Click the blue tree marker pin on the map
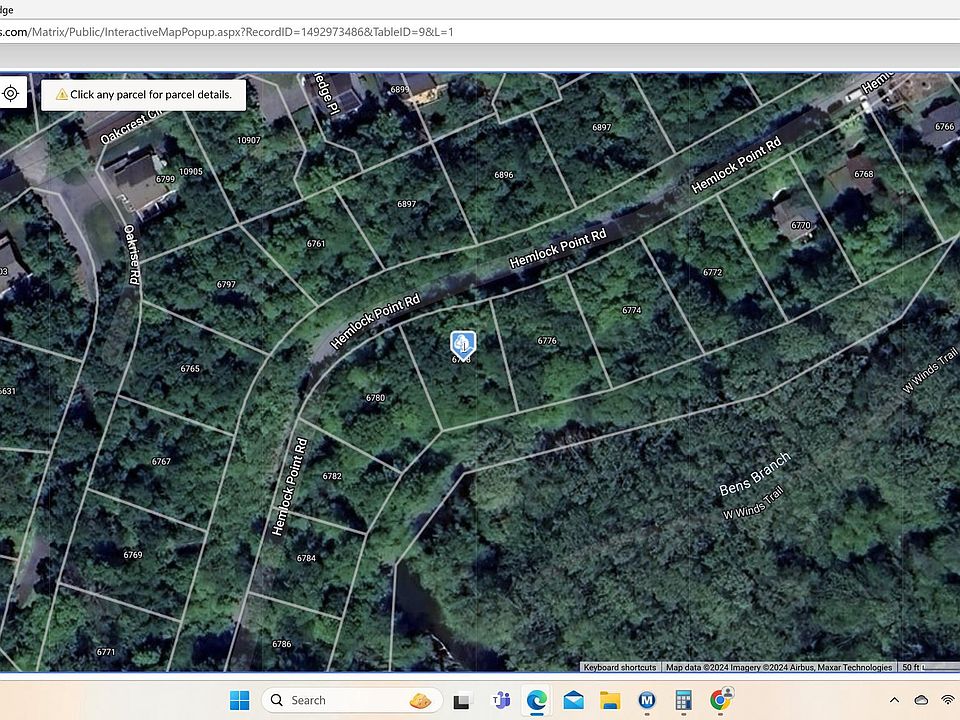Viewport: 960px width, 720px height. coord(463,345)
